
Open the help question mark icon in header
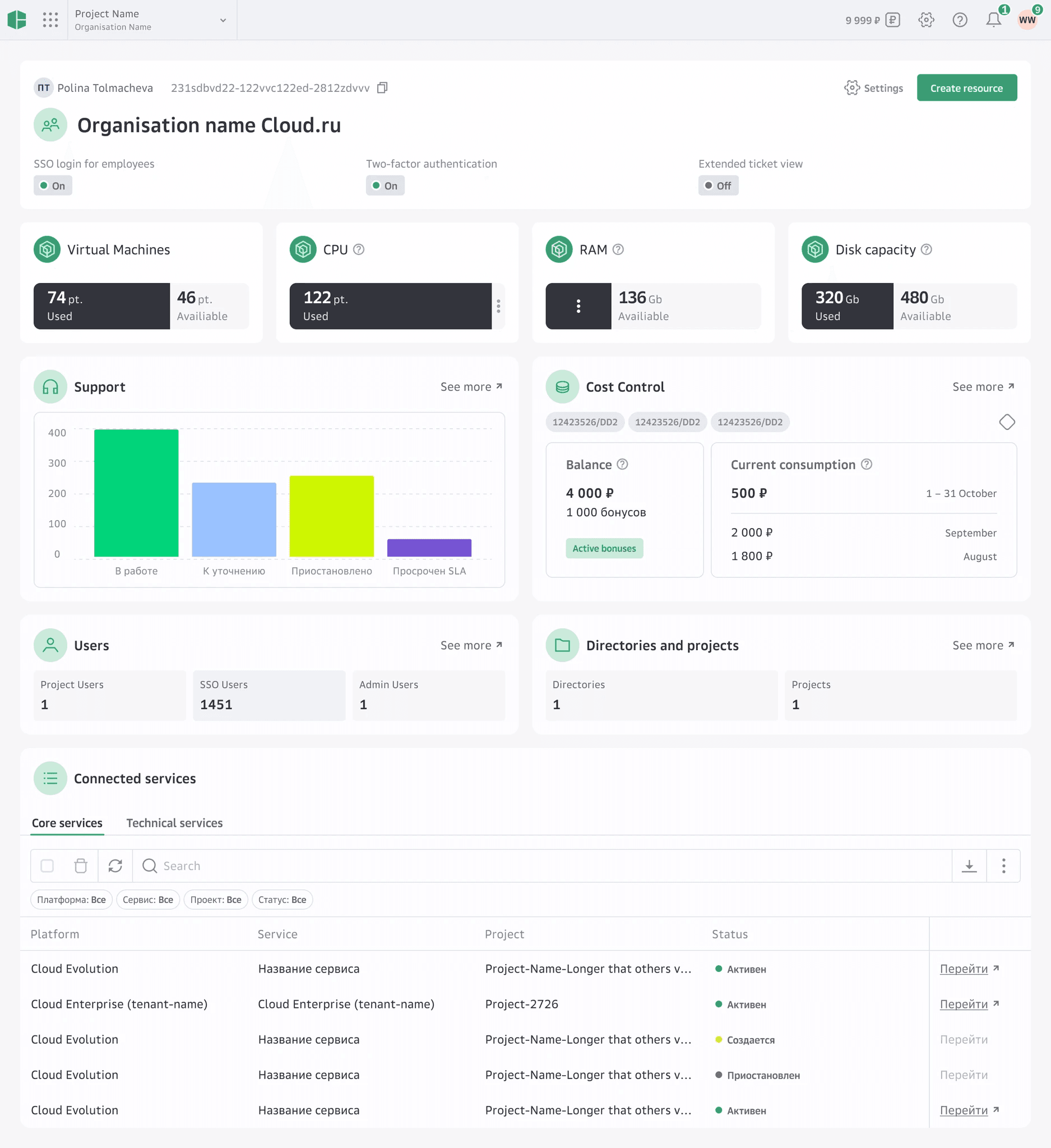tap(960, 20)
